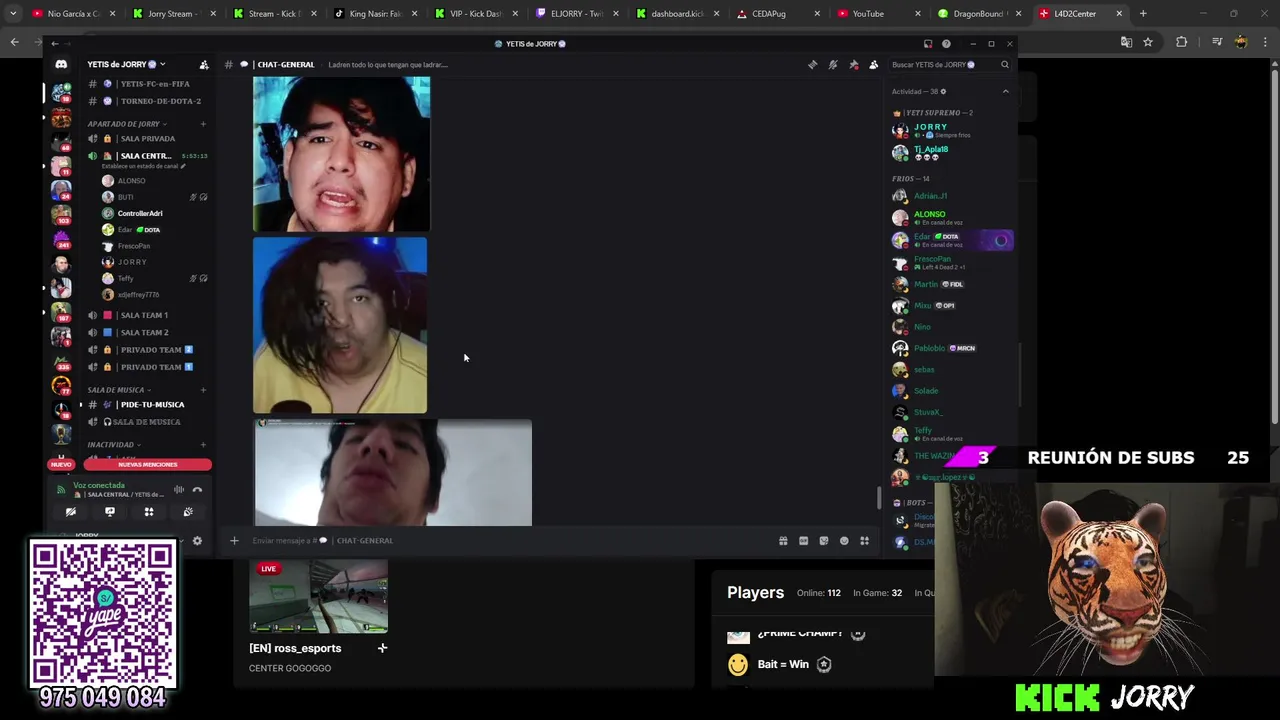Viewport: 1280px width, 720px height.
Task: Turn on camera in voice panel
Action: click(x=71, y=512)
